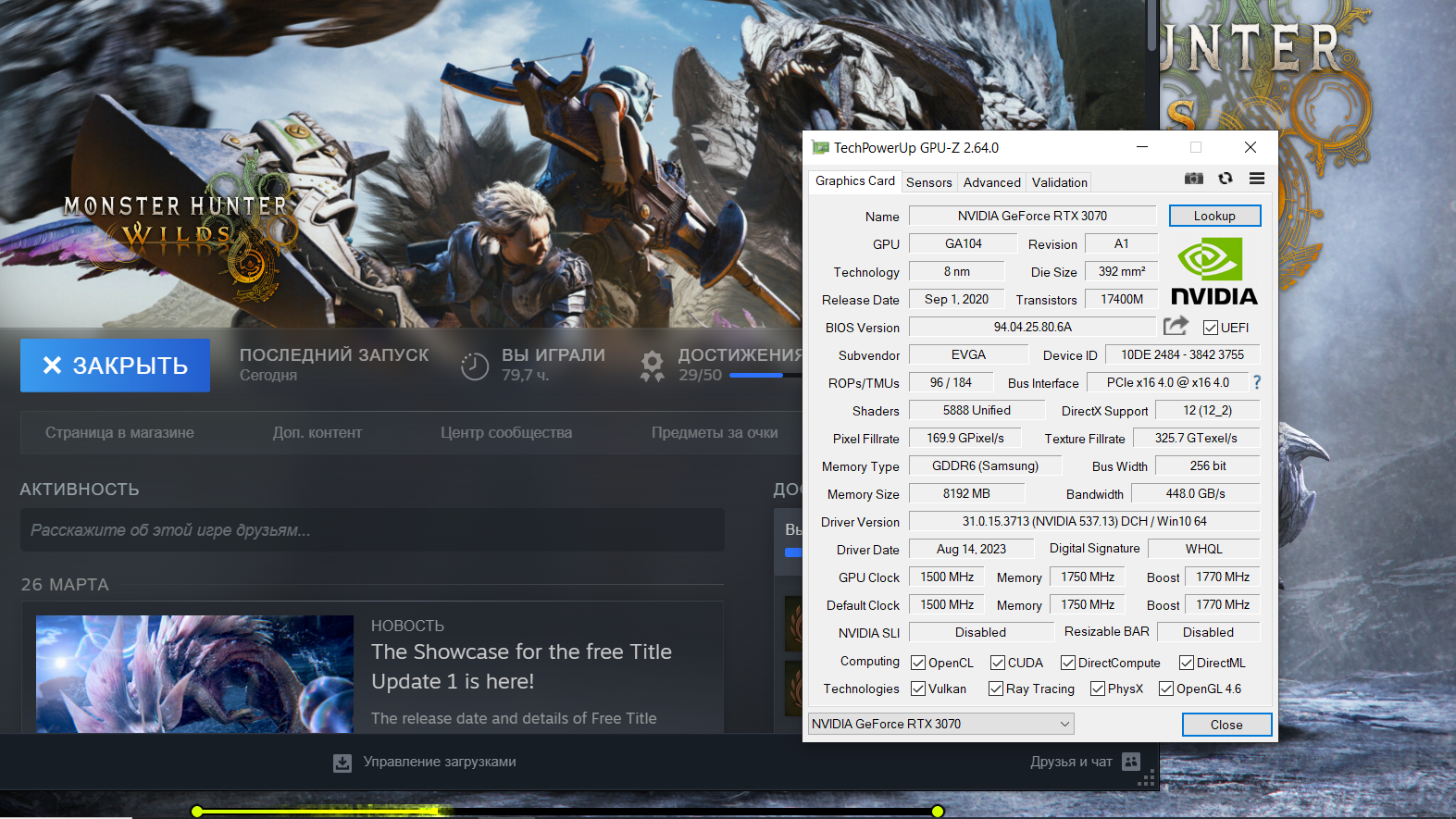
Task: Open the news article thumbnail image
Action: [194, 674]
